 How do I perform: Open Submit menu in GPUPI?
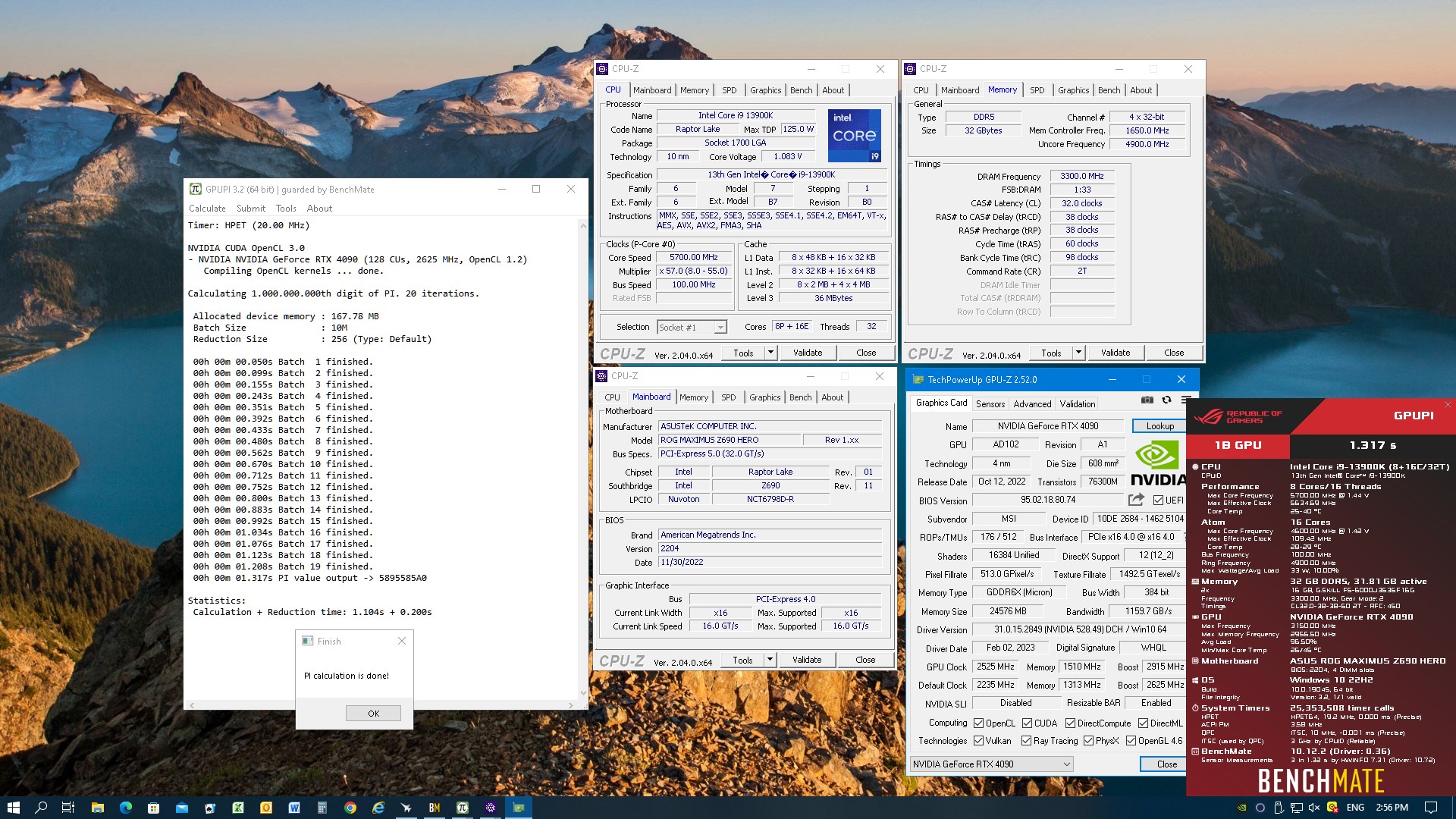tap(251, 209)
